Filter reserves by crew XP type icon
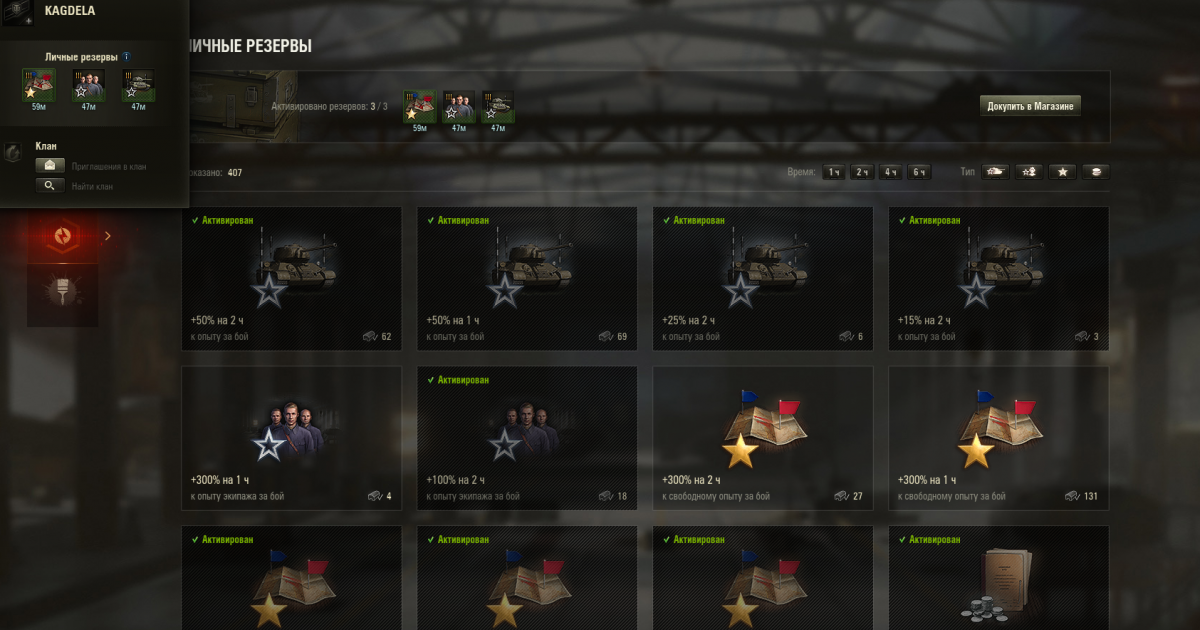The width and height of the screenshot is (1200, 630). pyautogui.click(x=1029, y=172)
